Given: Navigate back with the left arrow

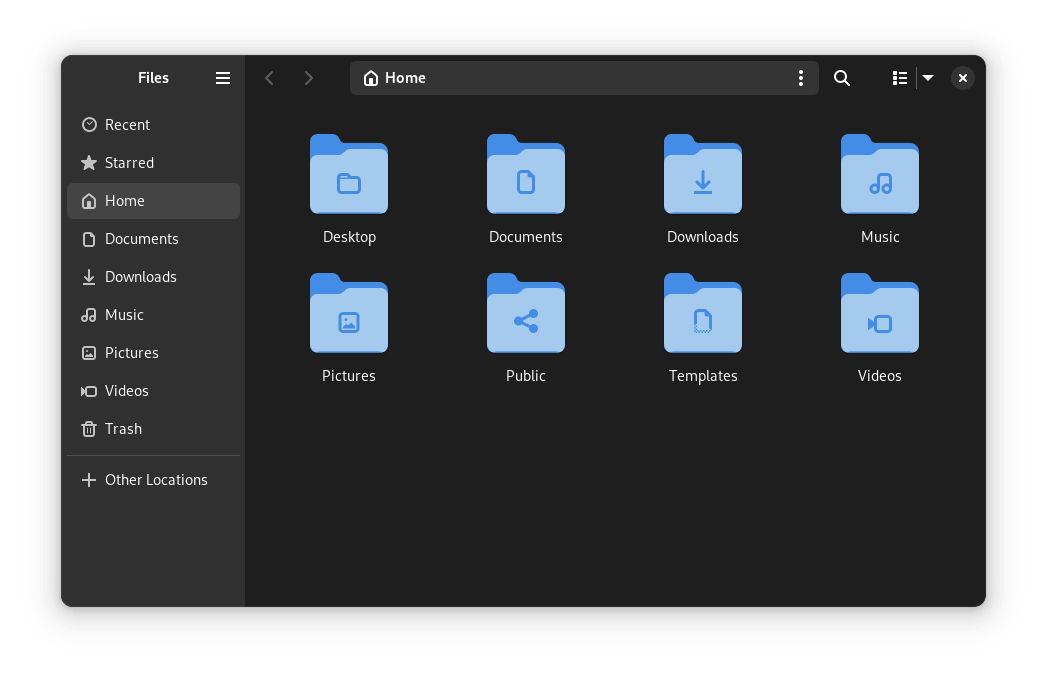Looking at the screenshot, I should click(x=269, y=78).
